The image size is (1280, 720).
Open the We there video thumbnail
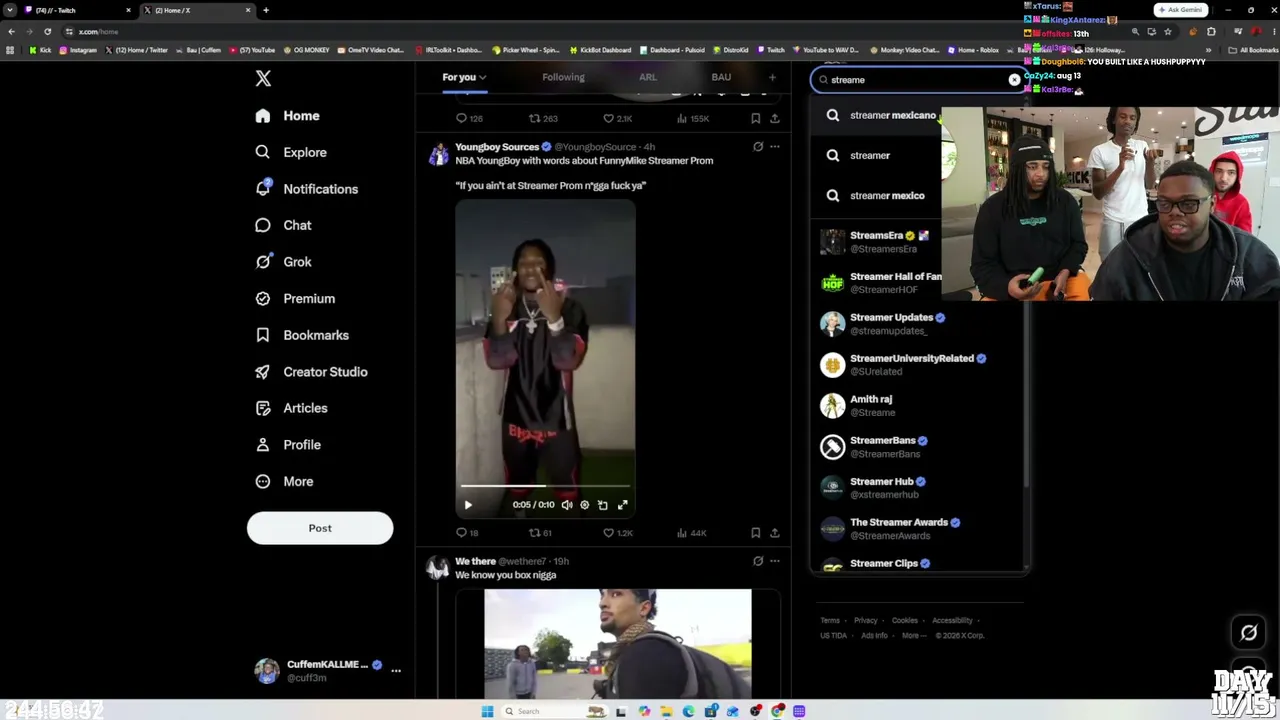pyautogui.click(x=618, y=644)
